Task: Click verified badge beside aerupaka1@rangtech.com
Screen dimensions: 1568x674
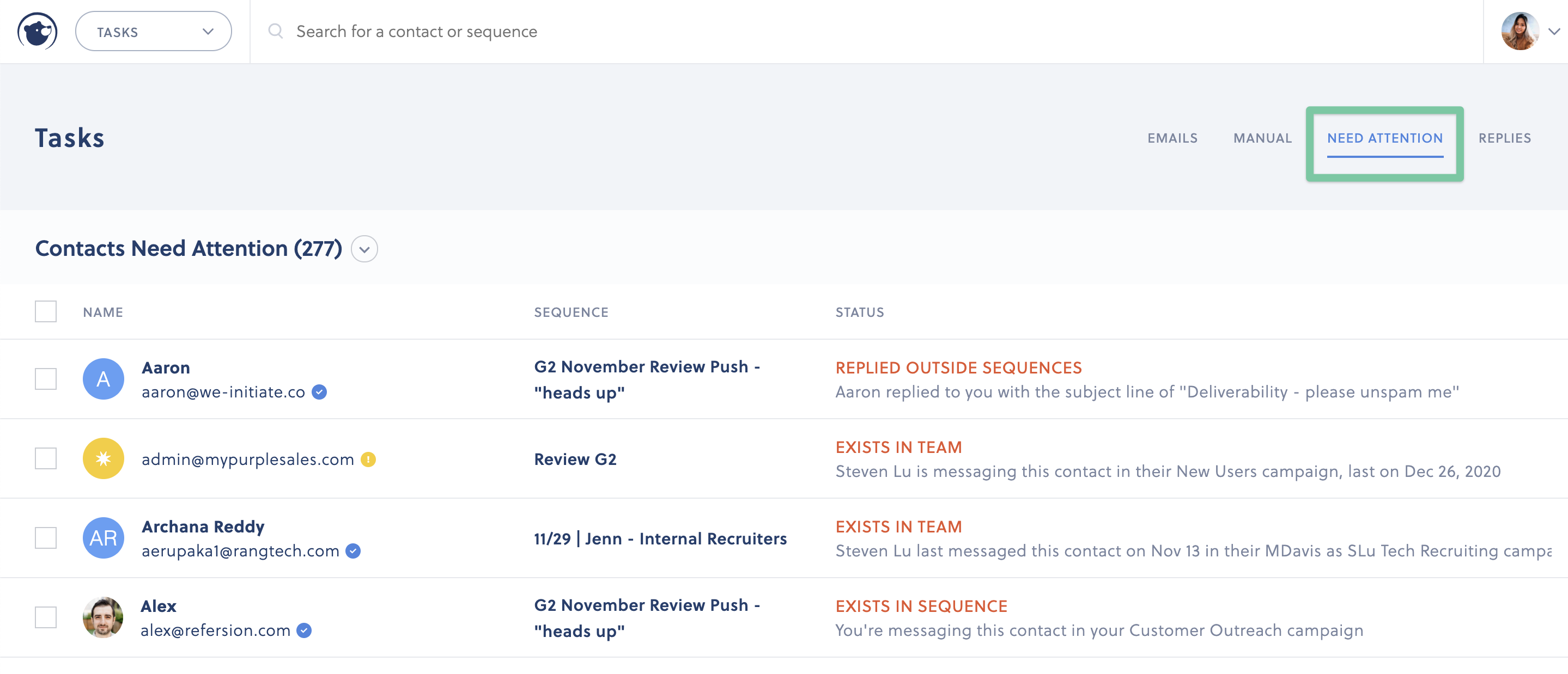Action: [353, 551]
